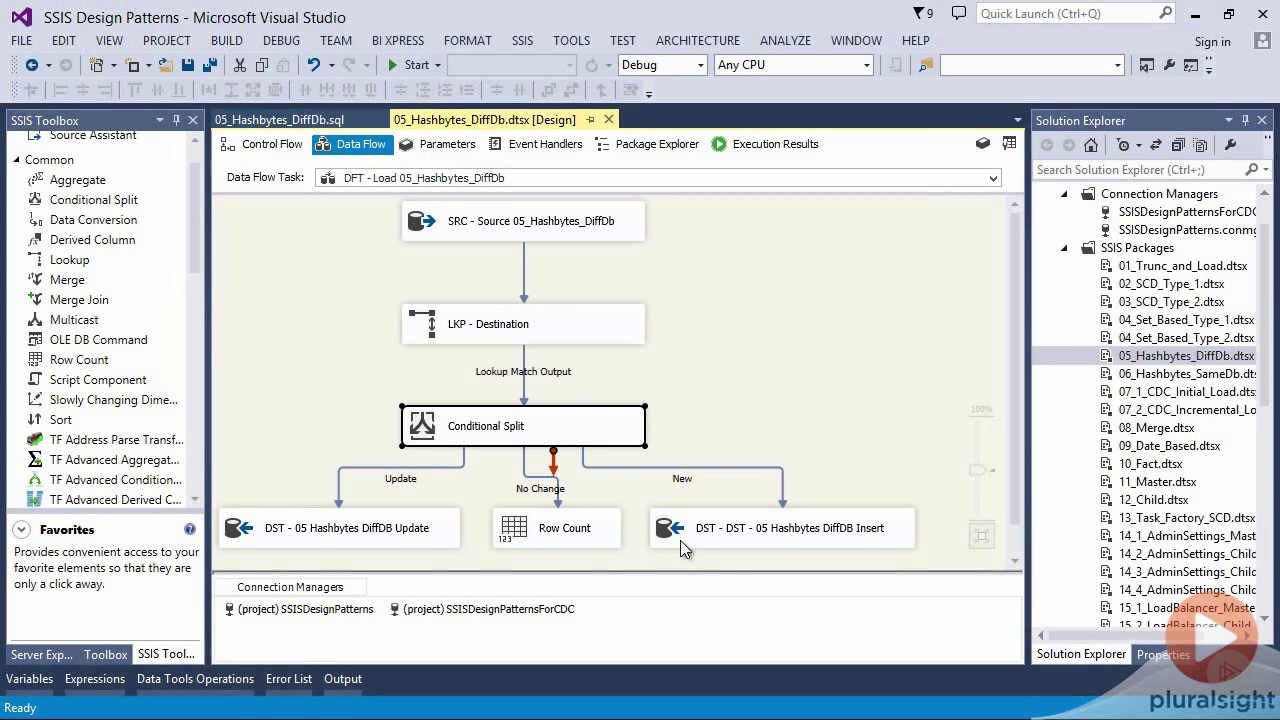Close the 05_Hashbytes_DiffDb.dtsx tab

pyautogui.click(x=609, y=120)
